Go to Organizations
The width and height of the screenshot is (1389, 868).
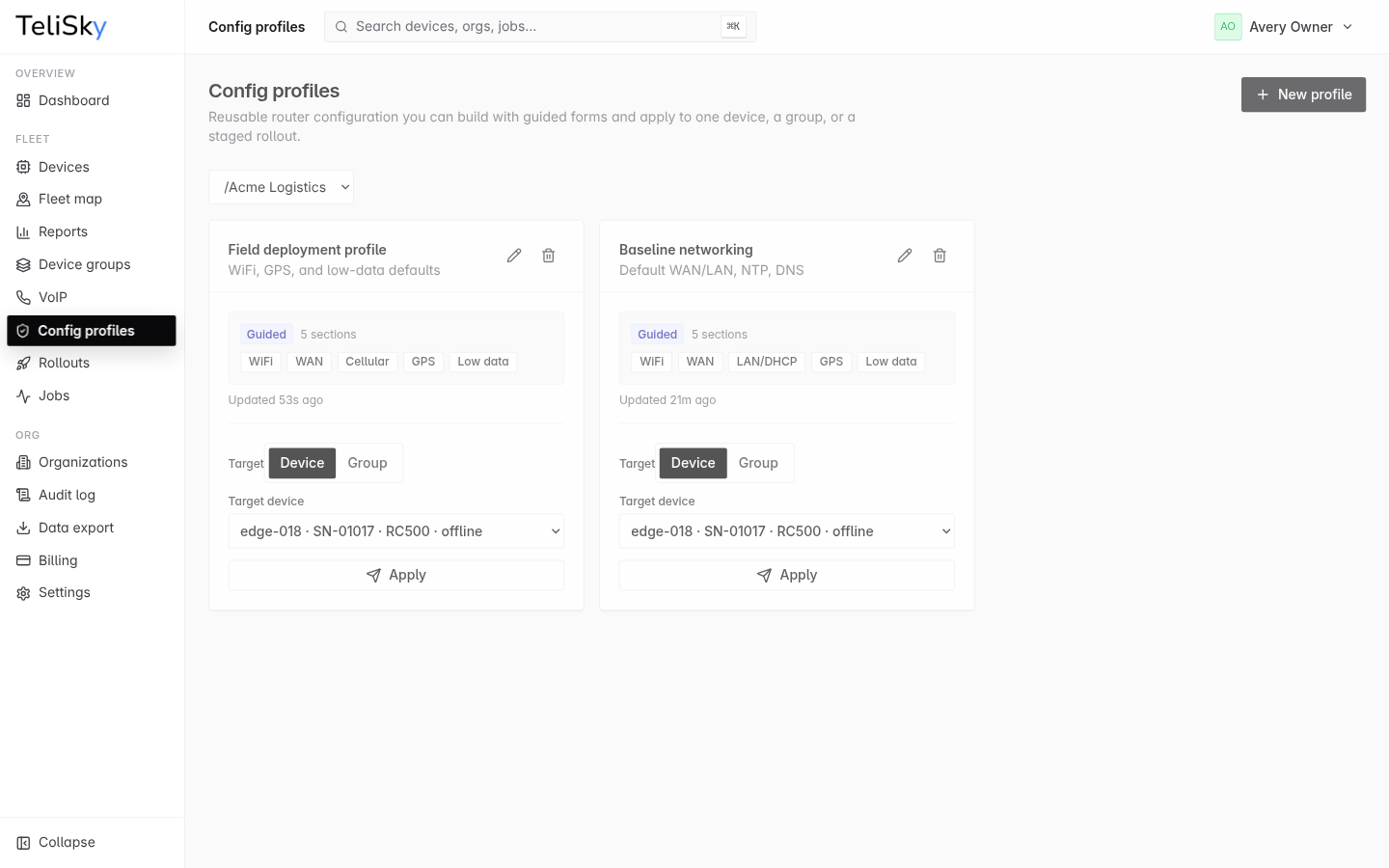click(x=92, y=462)
